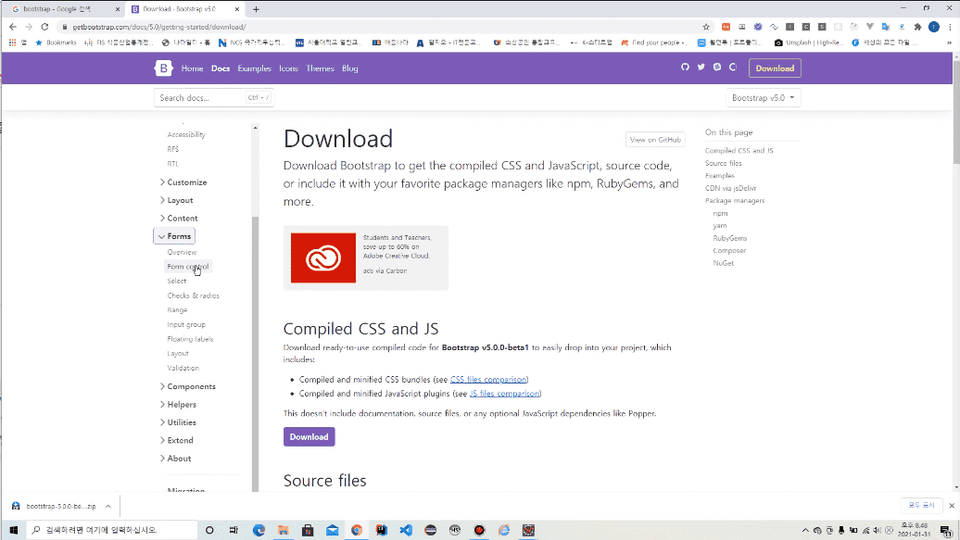Open the CSS files comparison link
Image resolution: width=960 pixels, height=540 pixels.
coord(488,380)
